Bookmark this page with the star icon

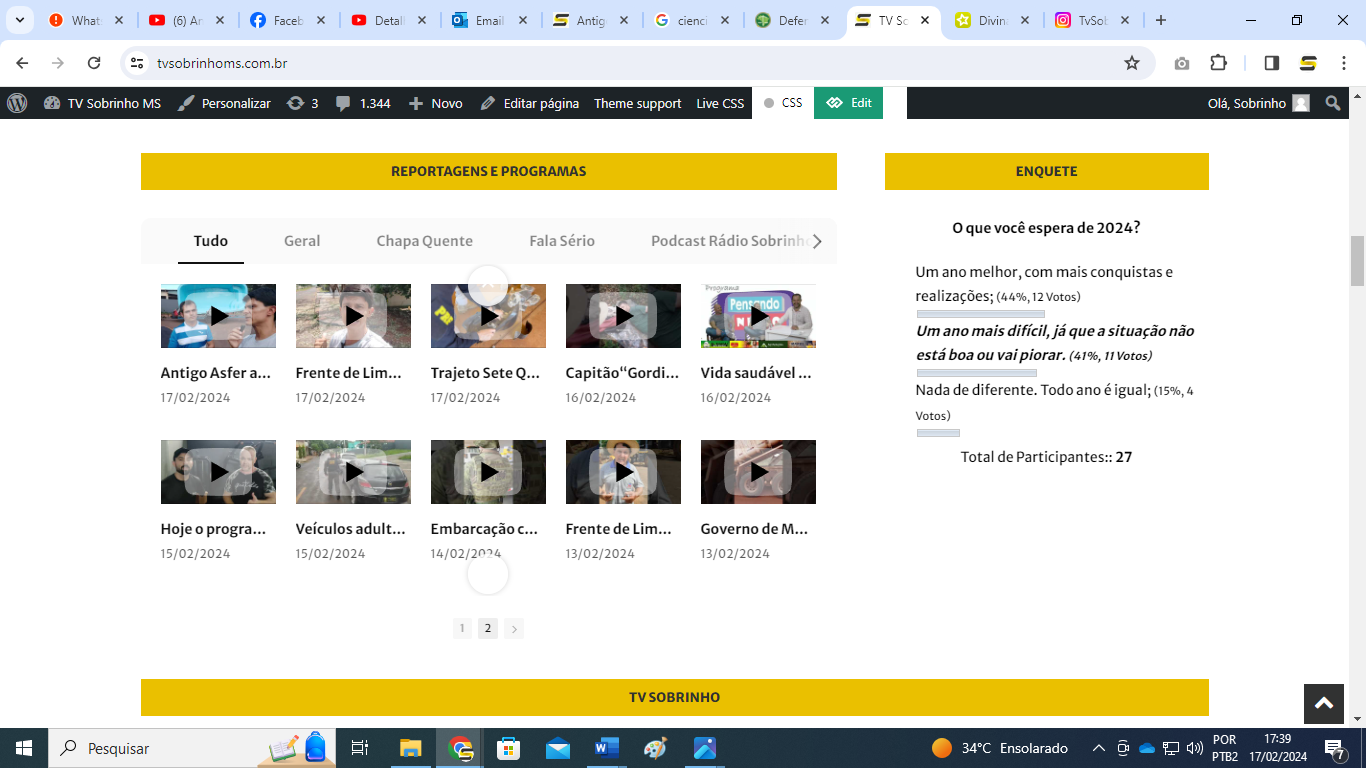pos(1132,63)
